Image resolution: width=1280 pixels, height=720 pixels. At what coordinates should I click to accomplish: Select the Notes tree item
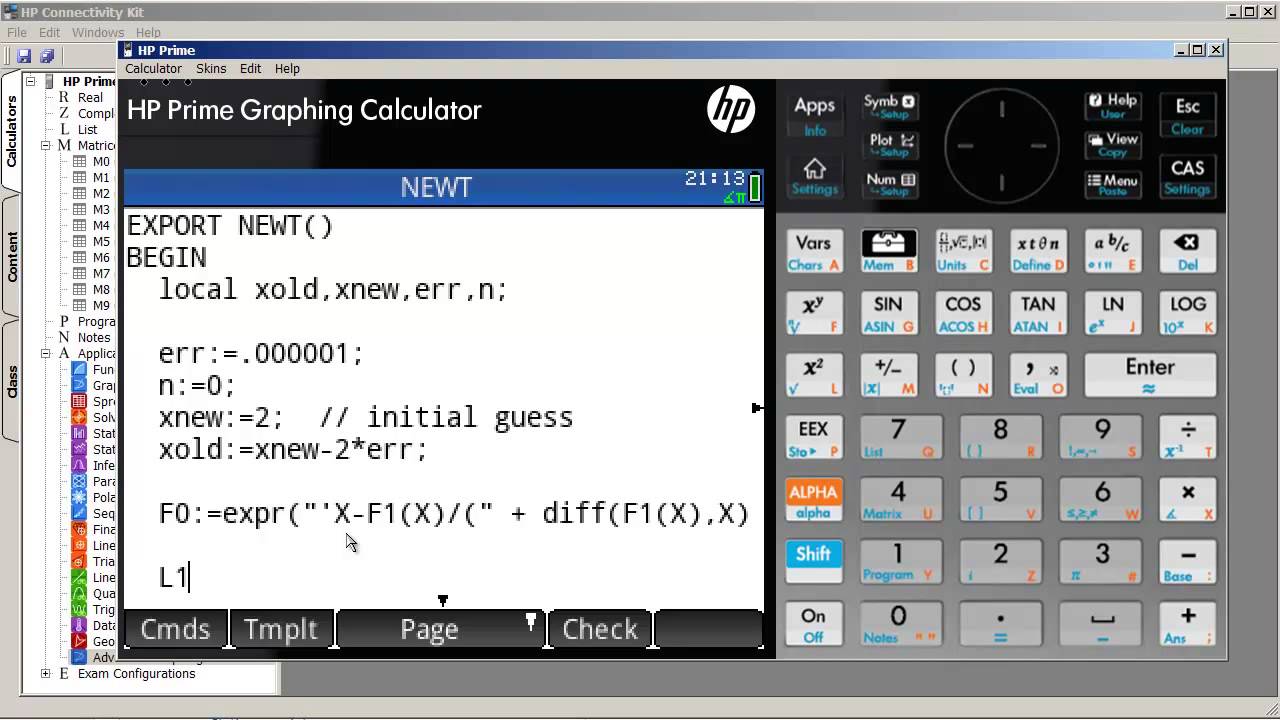point(94,337)
